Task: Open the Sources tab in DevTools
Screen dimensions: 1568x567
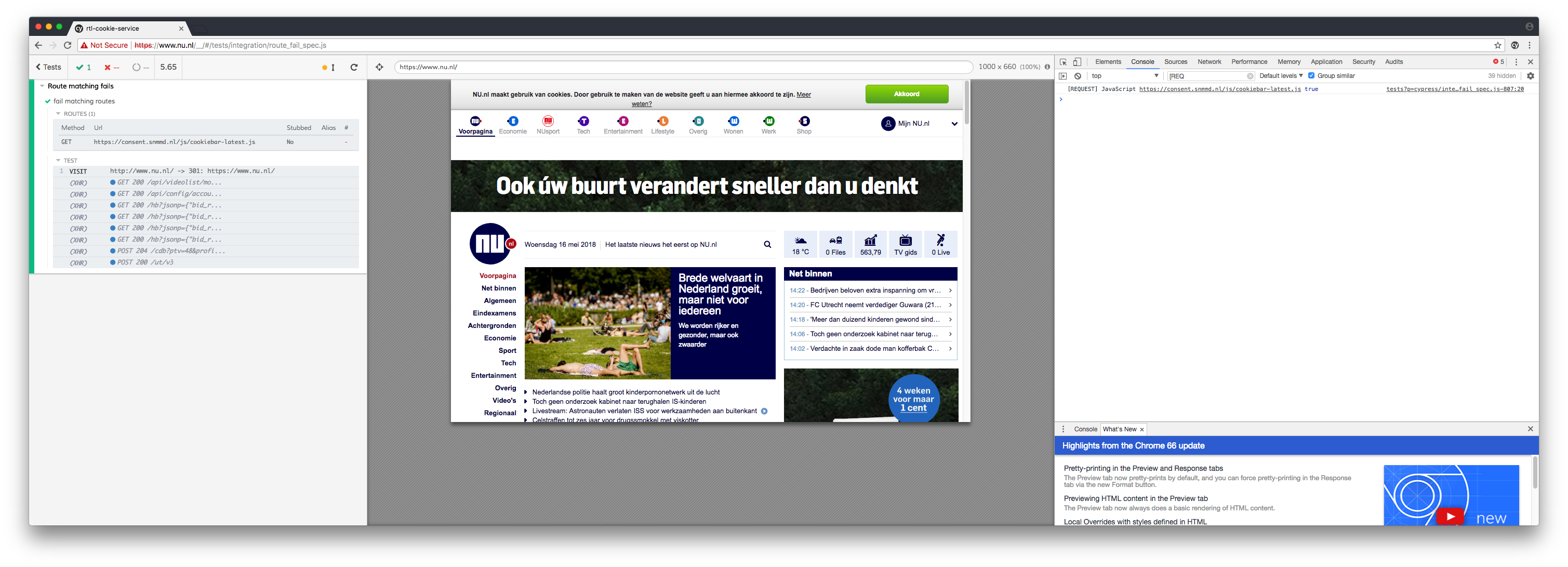Action: pos(1175,61)
